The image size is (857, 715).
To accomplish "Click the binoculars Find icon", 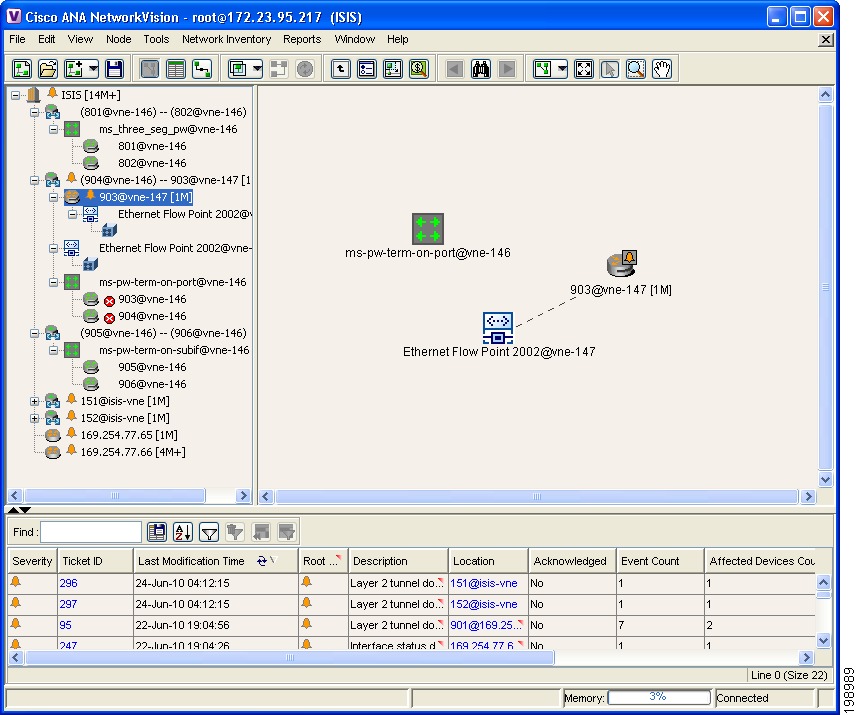I will (481, 69).
